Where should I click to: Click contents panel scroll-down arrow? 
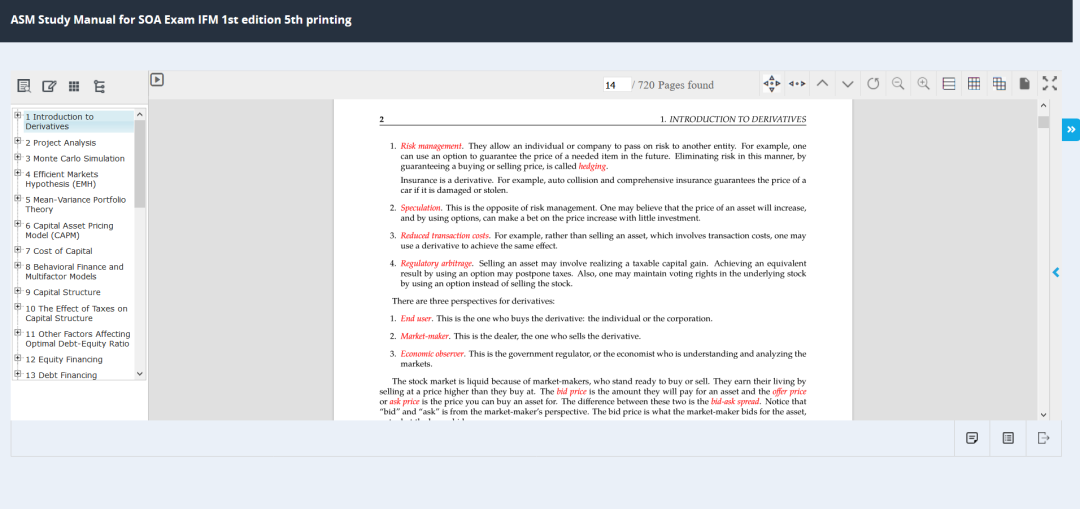point(140,374)
